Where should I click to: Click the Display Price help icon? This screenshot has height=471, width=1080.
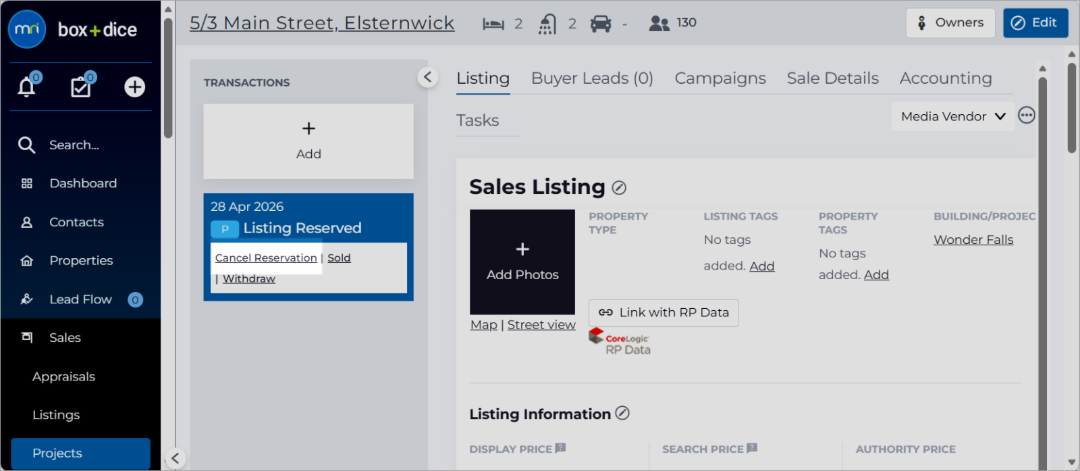tap(561, 448)
